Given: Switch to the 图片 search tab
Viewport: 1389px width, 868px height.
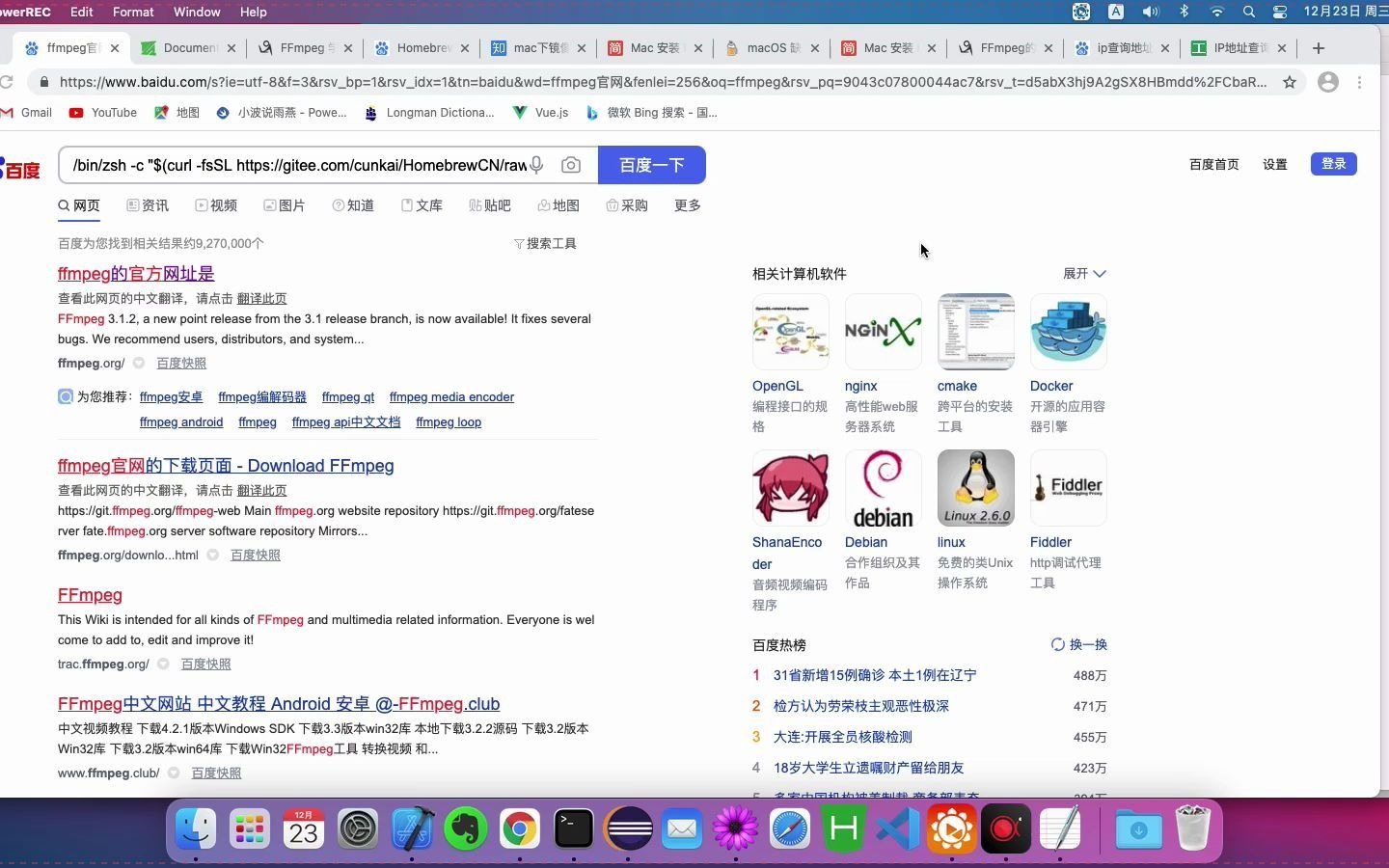Looking at the screenshot, I should [285, 205].
